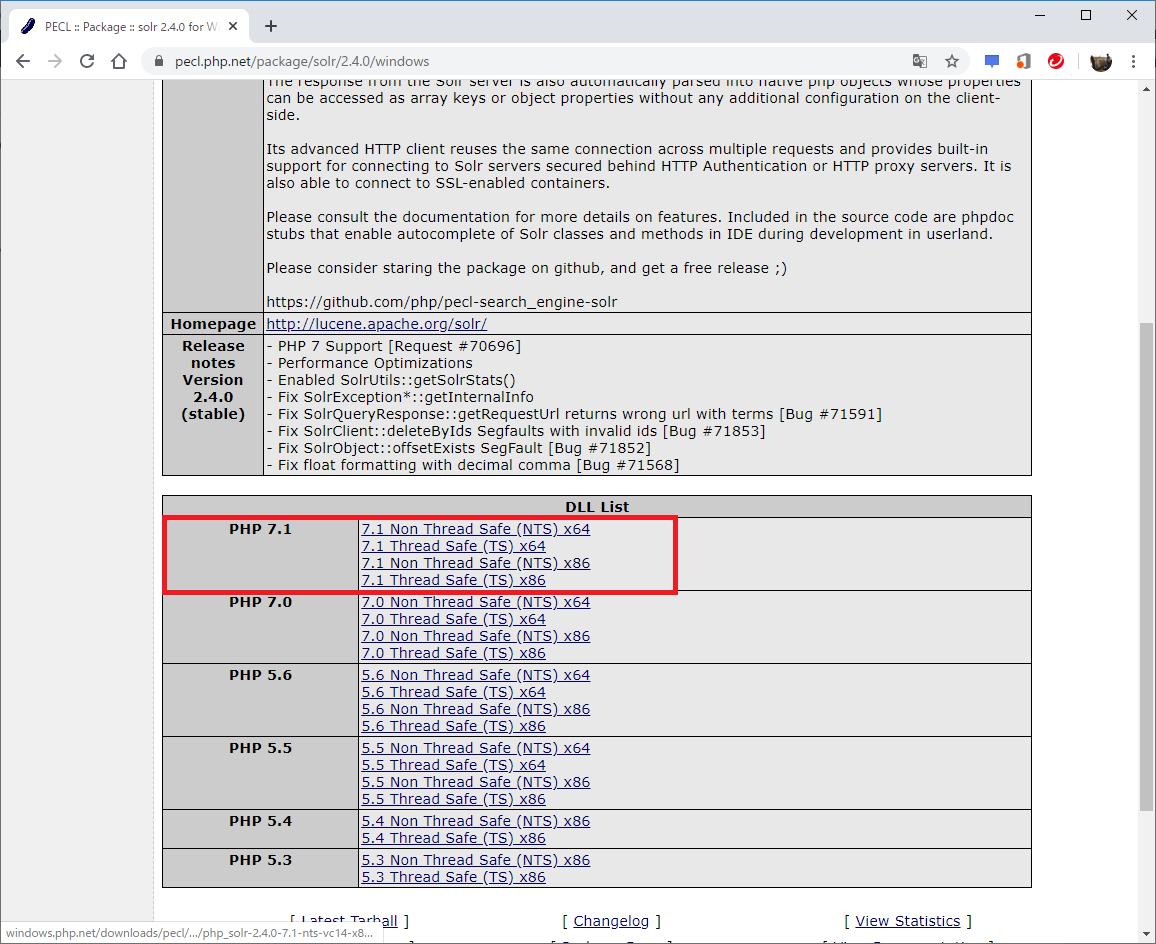Image resolution: width=1156 pixels, height=944 pixels.
Task: Download 5.5 Non Thread Safe (NTS) x64
Action: click(x=476, y=748)
